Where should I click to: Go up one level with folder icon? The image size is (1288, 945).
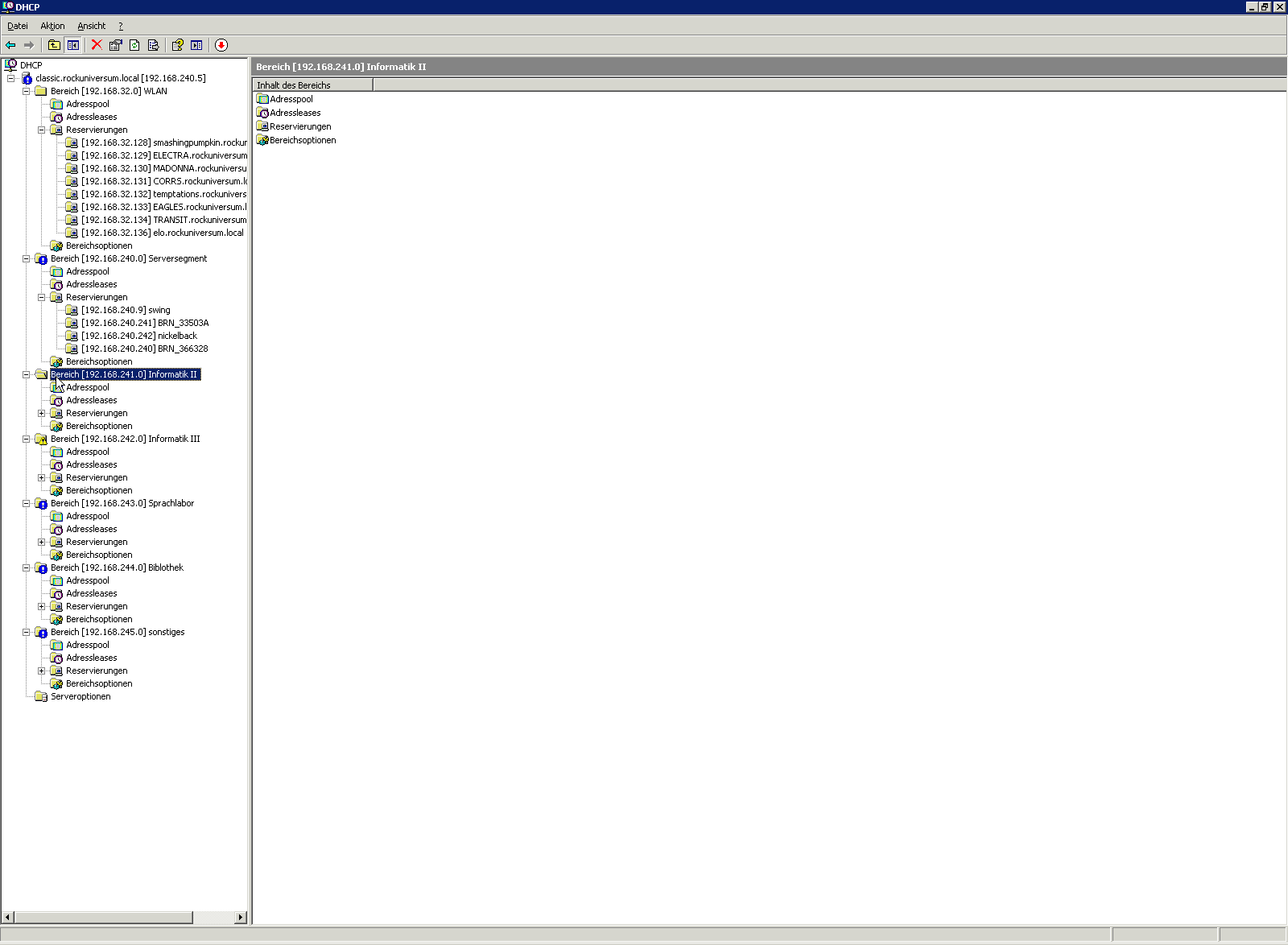(x=54, y=45)
